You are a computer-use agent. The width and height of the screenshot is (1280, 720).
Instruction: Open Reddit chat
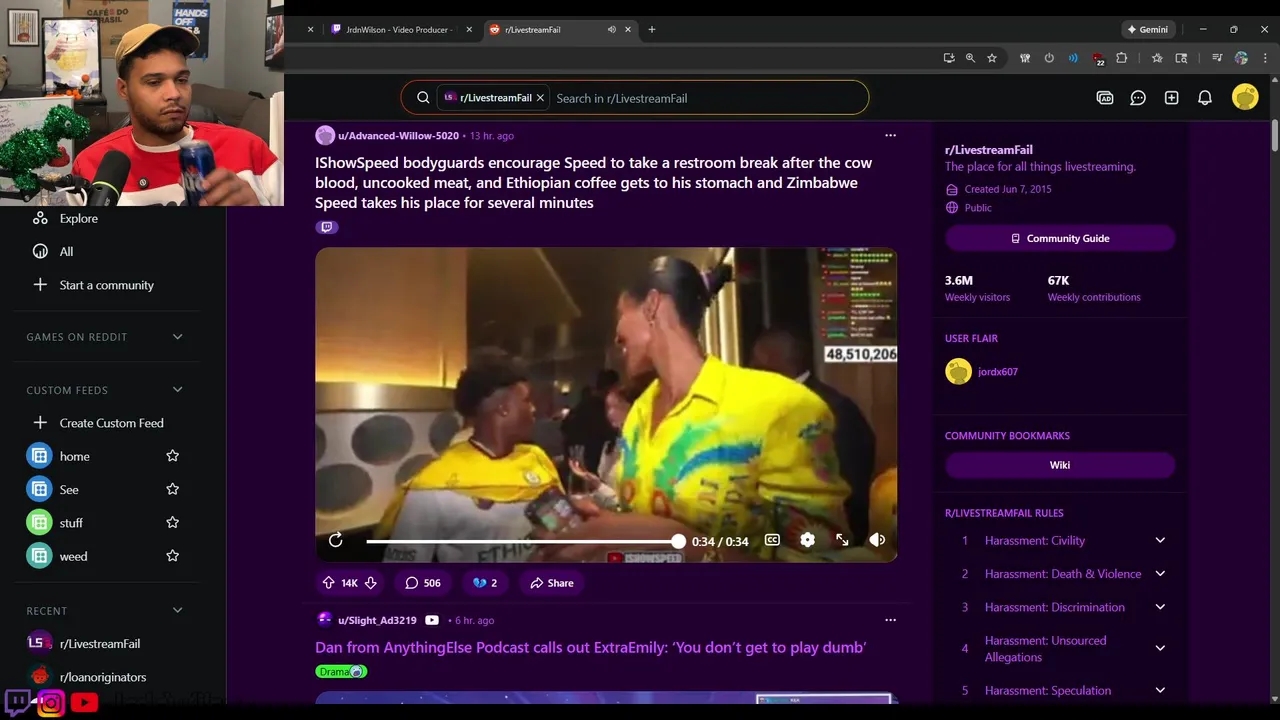(1138, 98)
